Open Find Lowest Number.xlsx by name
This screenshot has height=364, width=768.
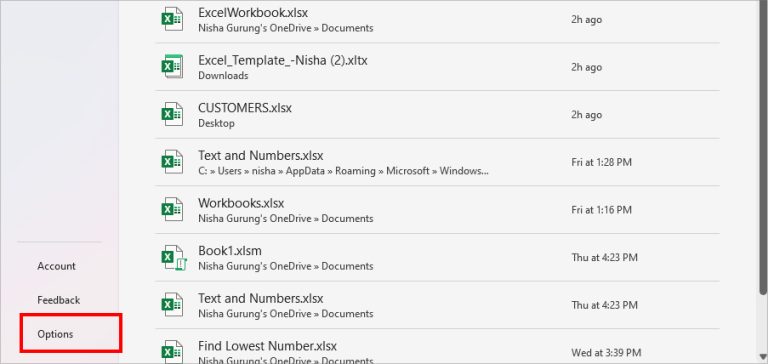[x=267, y=346]
